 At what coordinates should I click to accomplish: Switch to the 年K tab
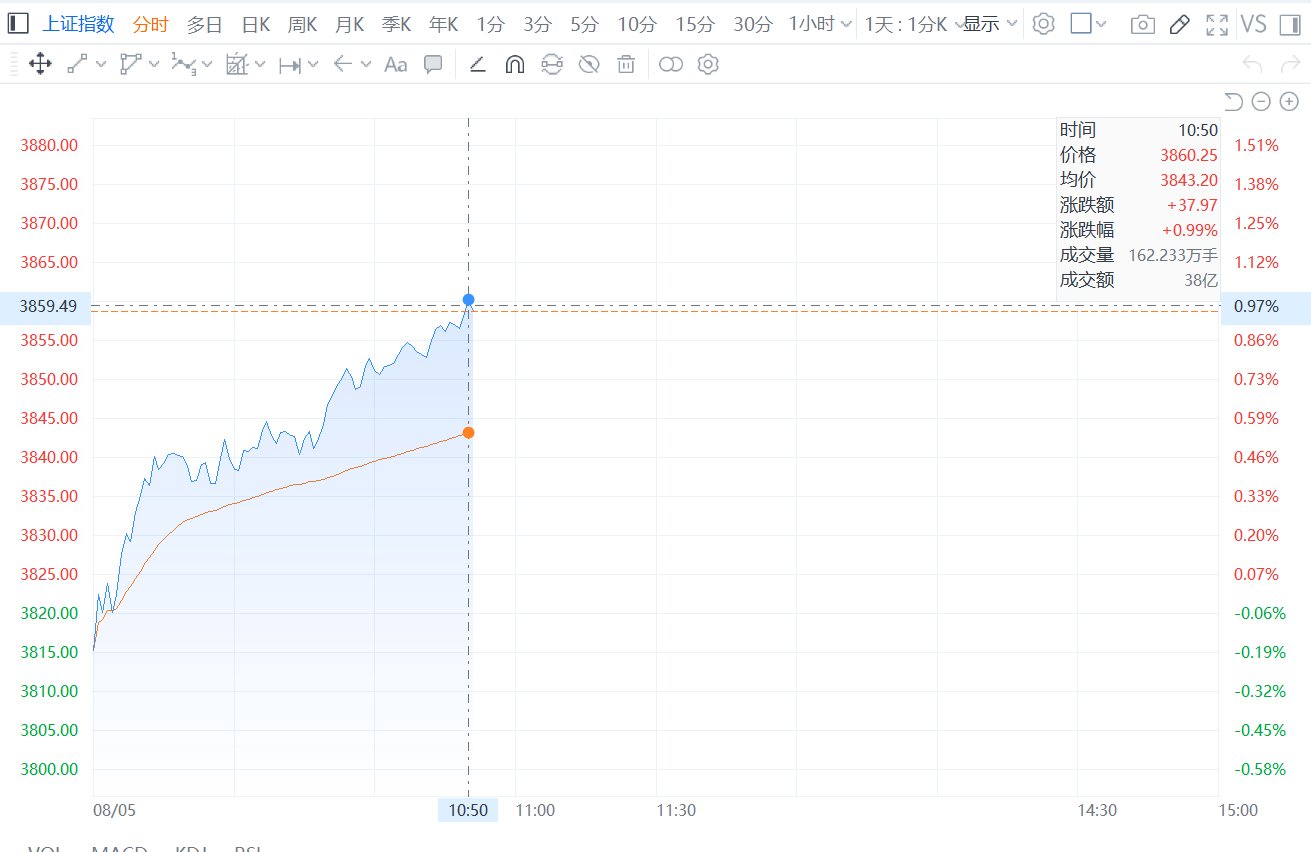pyautogui.click(x=444, y=24)
